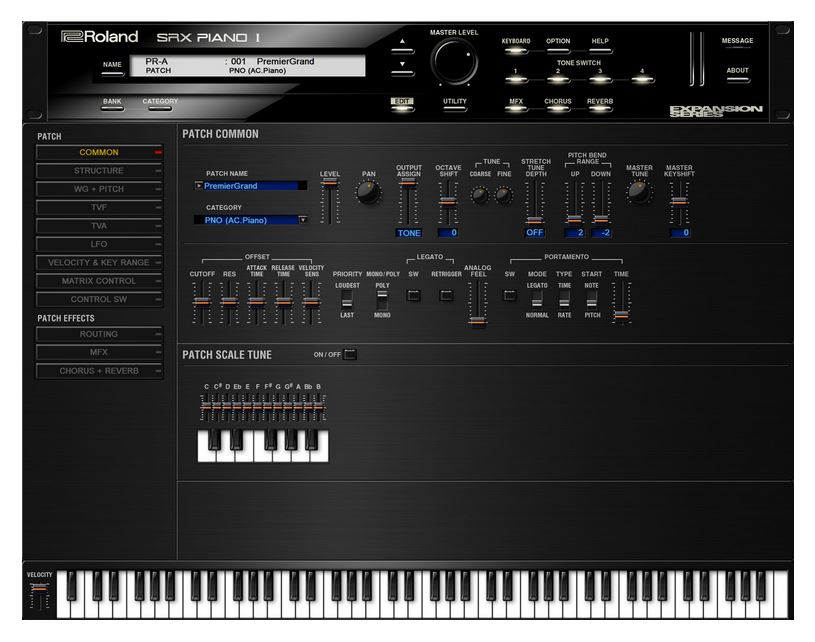Open the MFX patch effects section

[x=99, y=352]
